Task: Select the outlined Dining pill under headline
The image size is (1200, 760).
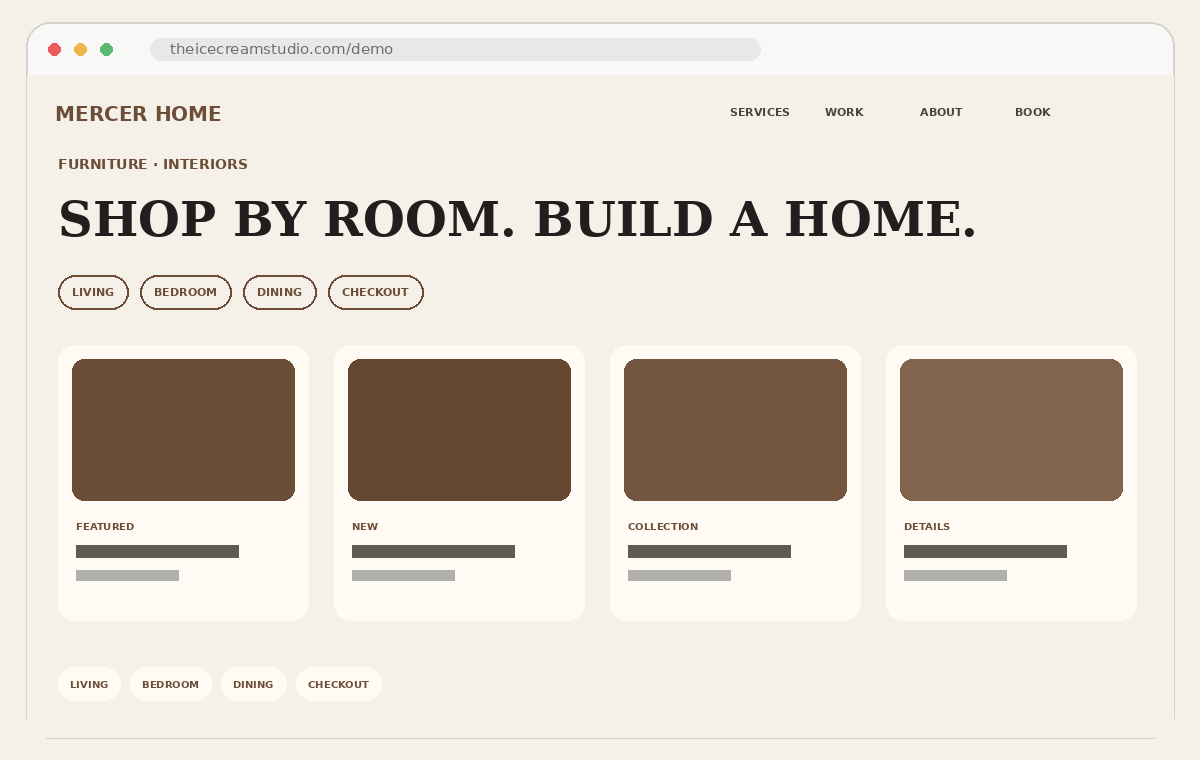Action: (x=280, y=293)
